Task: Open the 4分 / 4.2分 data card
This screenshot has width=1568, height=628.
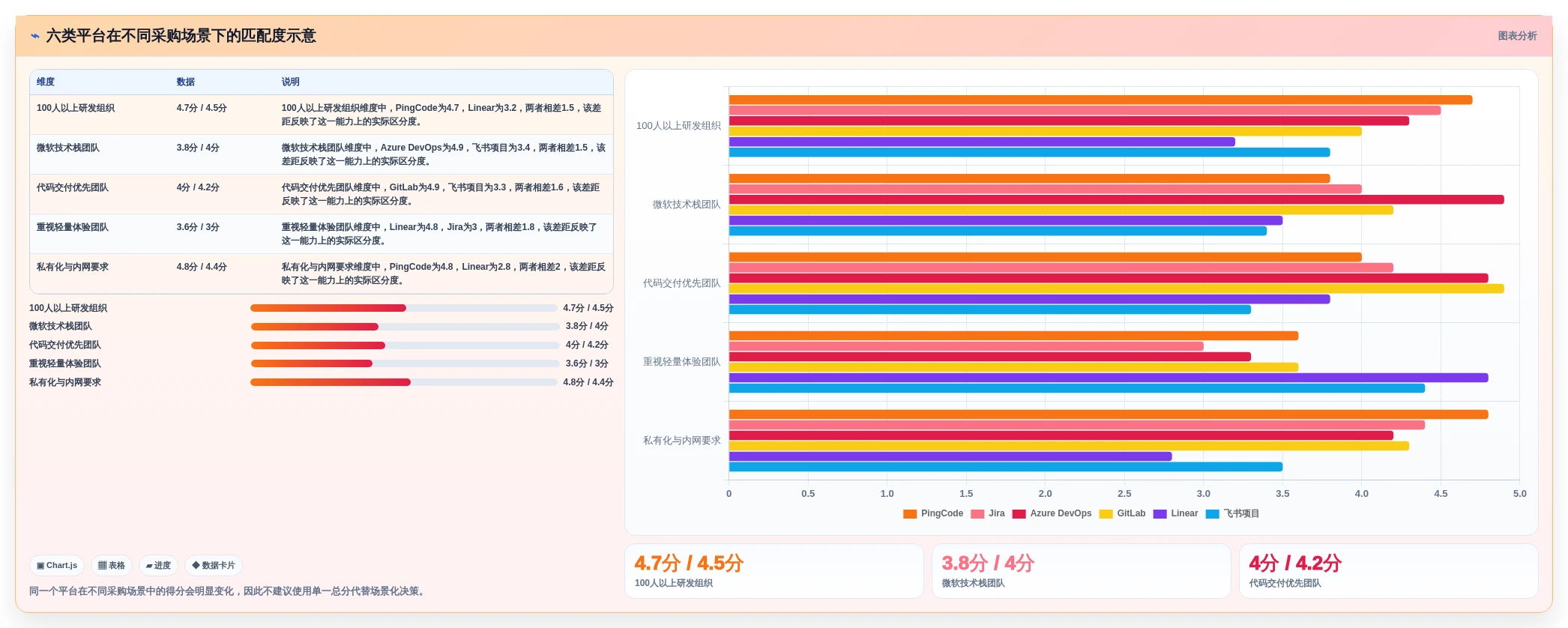Action: (x=1389, y=571)
